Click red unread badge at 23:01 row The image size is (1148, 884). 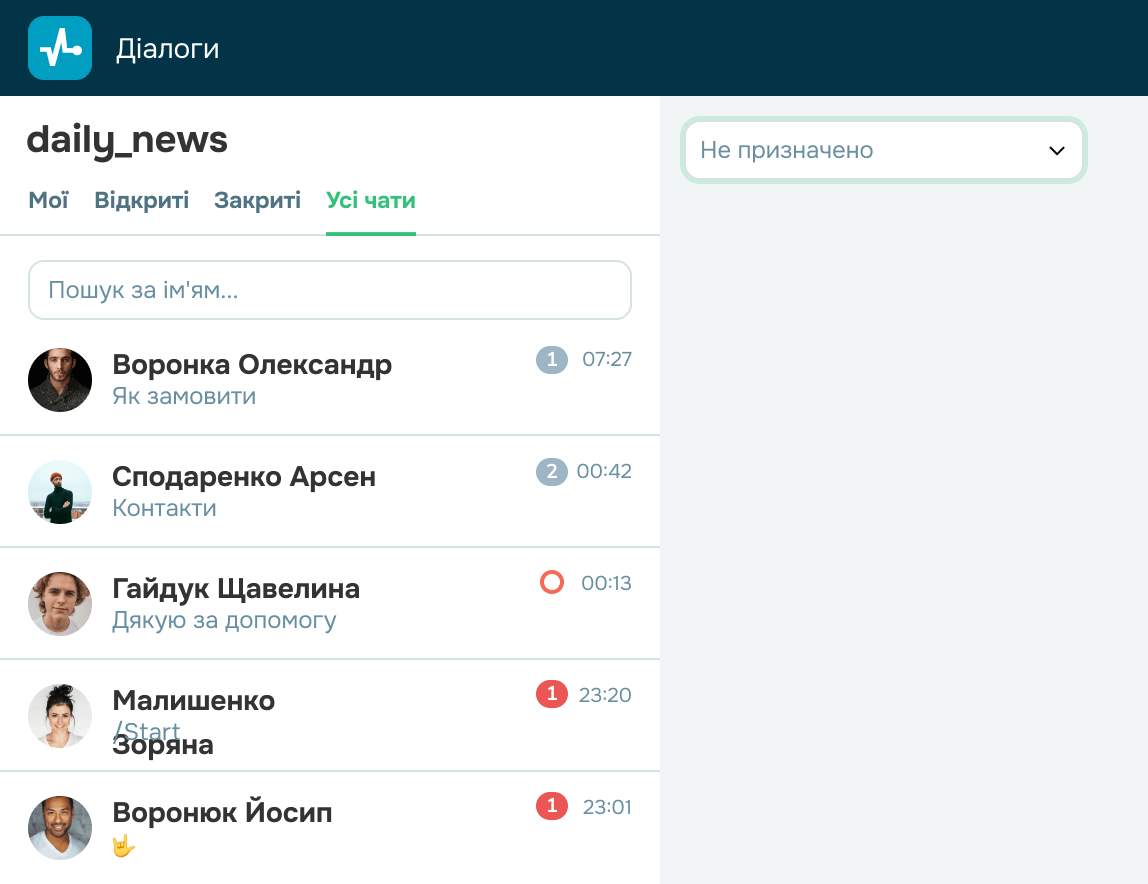(x=552, y=806)
